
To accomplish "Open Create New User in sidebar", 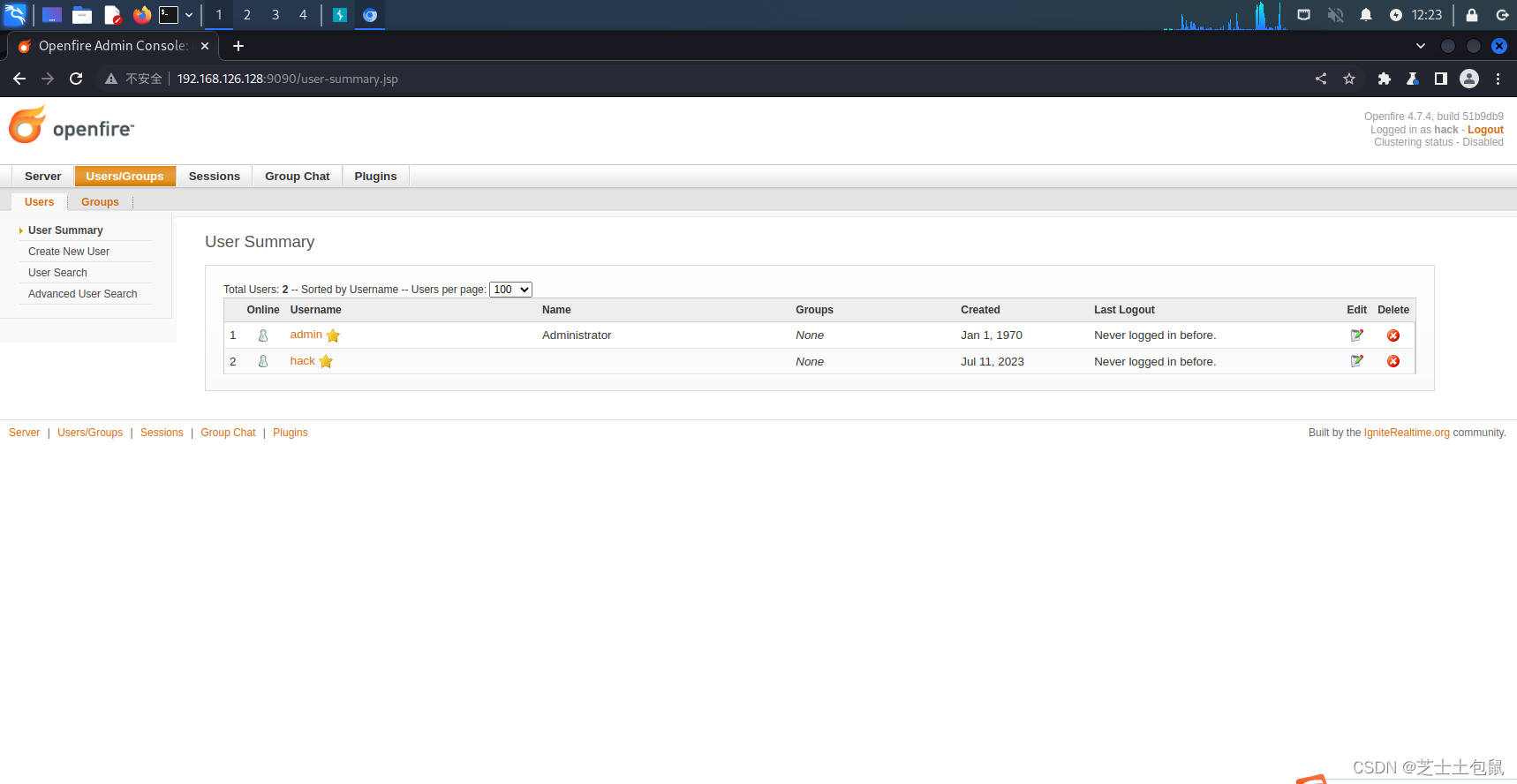I will (x=69, y=252).
